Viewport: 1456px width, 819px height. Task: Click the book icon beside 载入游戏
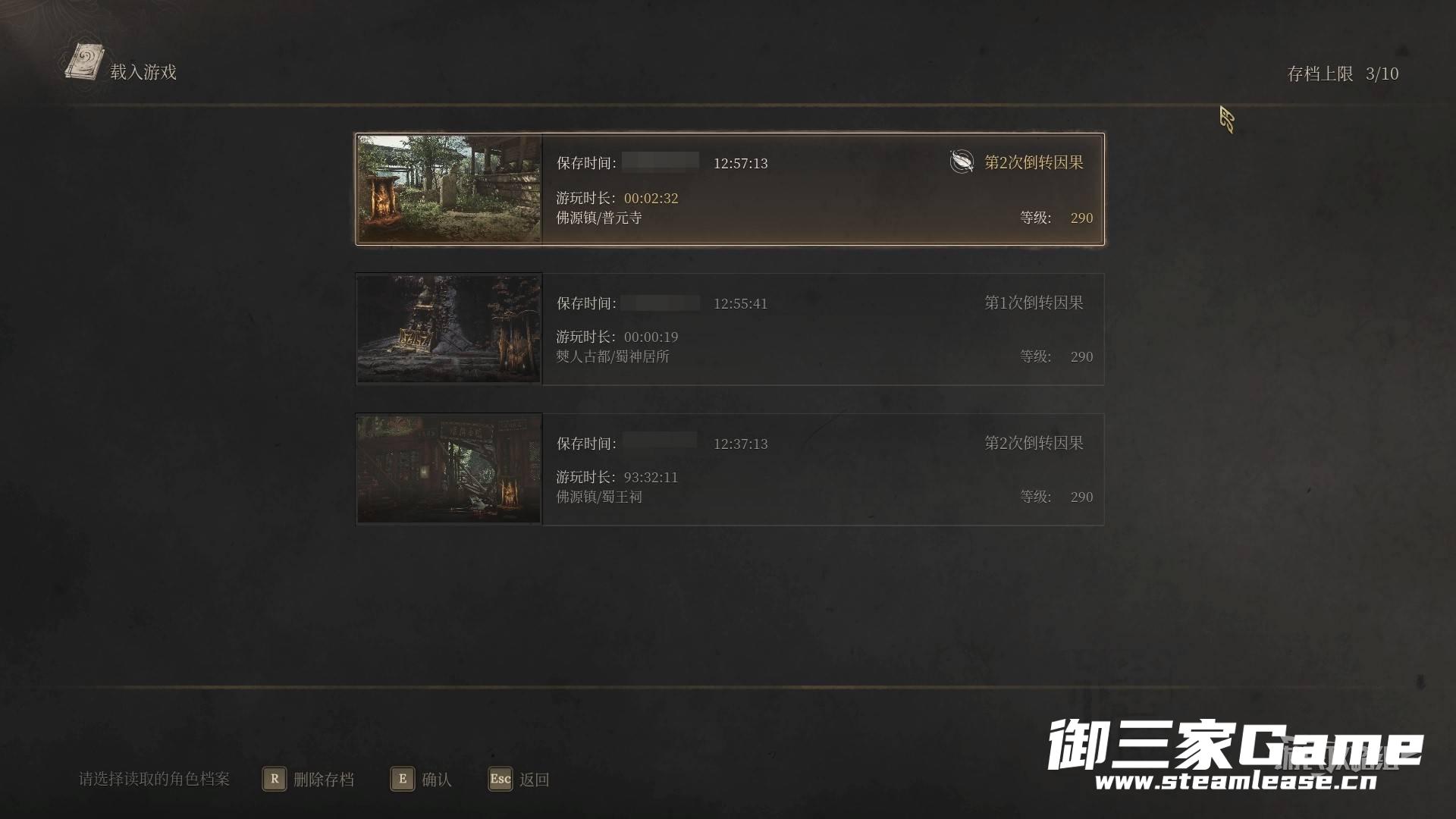click(x=84, y=63)
